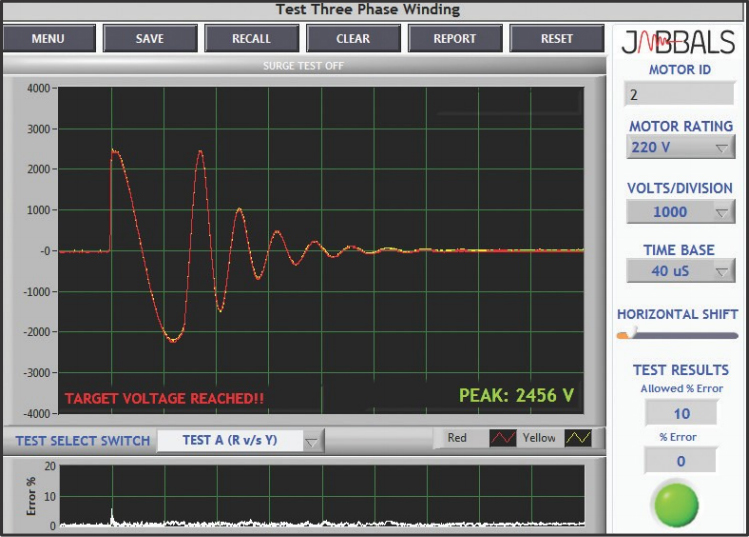Click the Yellow waveform legend icon
The width and height of the screenshot is (749, 537).
(578, 438)
